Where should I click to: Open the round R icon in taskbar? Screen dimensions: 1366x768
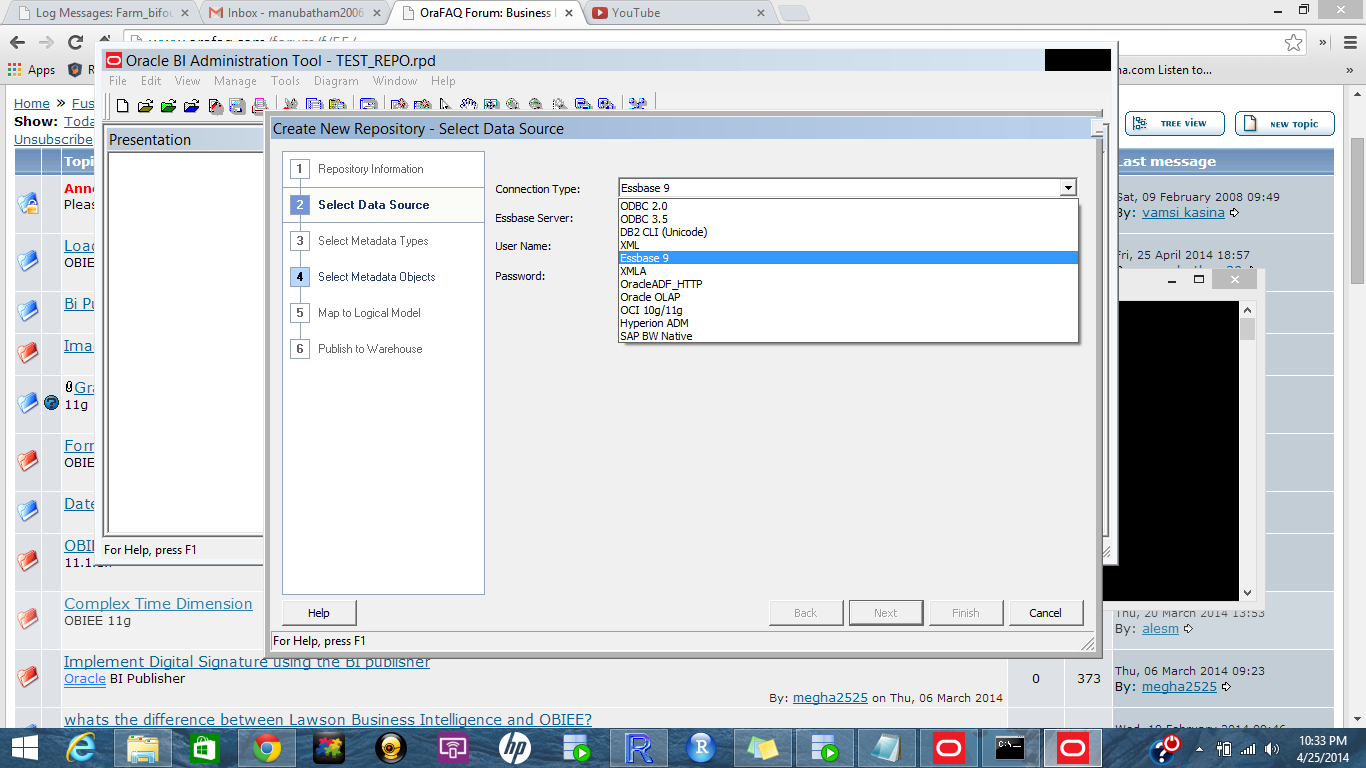701,748
